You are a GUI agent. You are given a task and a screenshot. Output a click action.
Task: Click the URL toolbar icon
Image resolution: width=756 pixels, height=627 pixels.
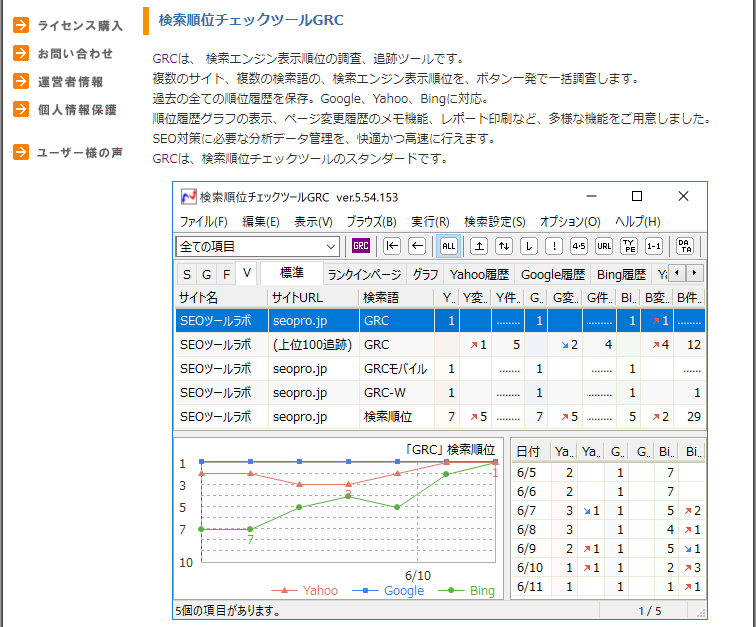pyautogui.click(x=604, y=246)
